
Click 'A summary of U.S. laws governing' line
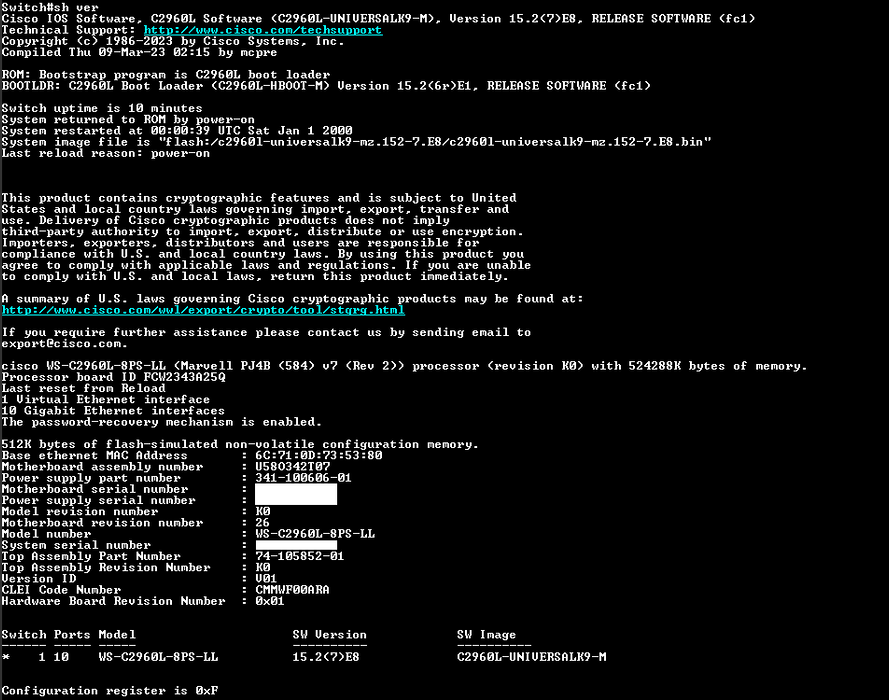(x=292, y=299)
